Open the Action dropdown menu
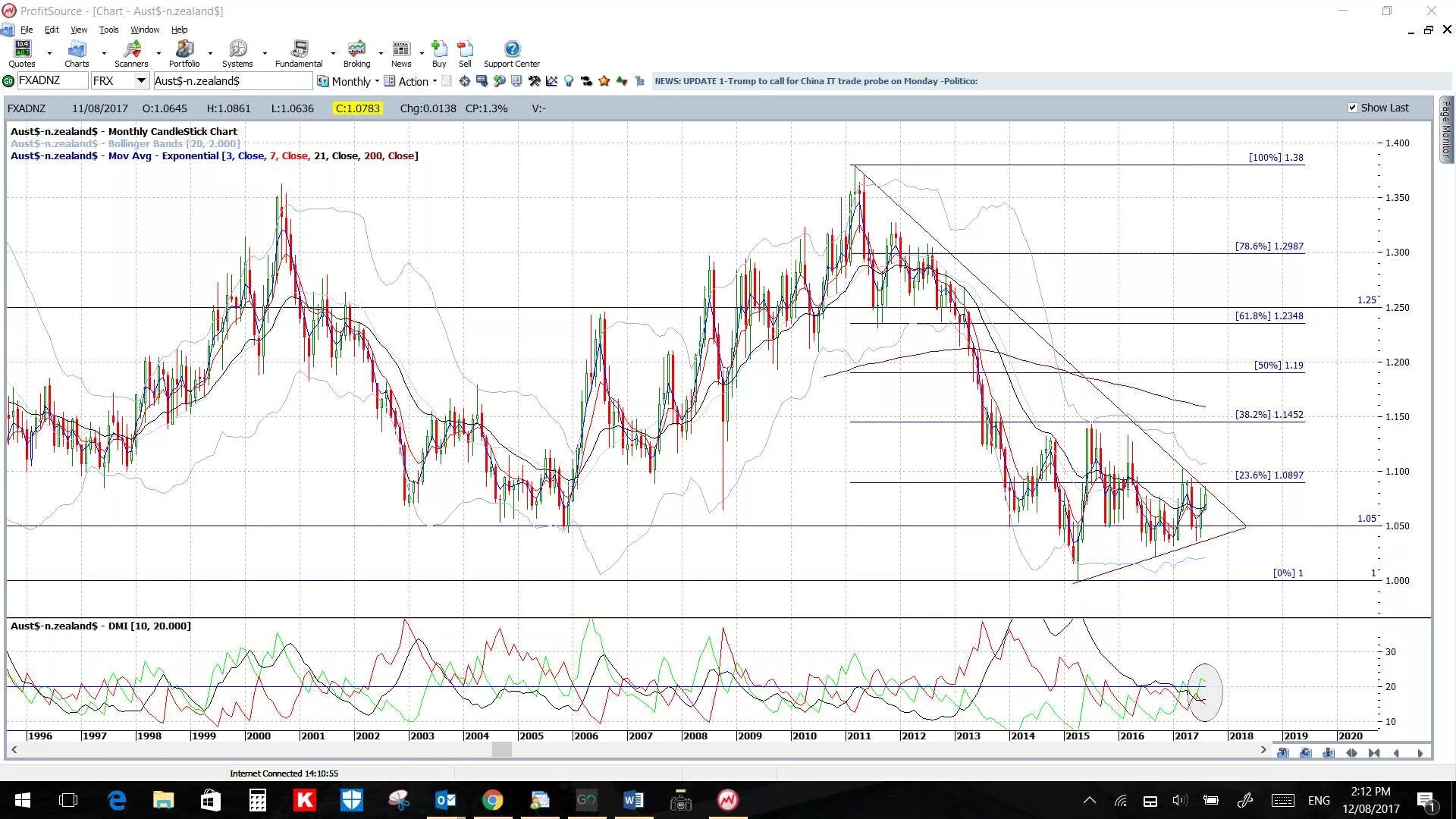Screen dimensions: 1456x819 pyautogui.click(x=410, y=81)
